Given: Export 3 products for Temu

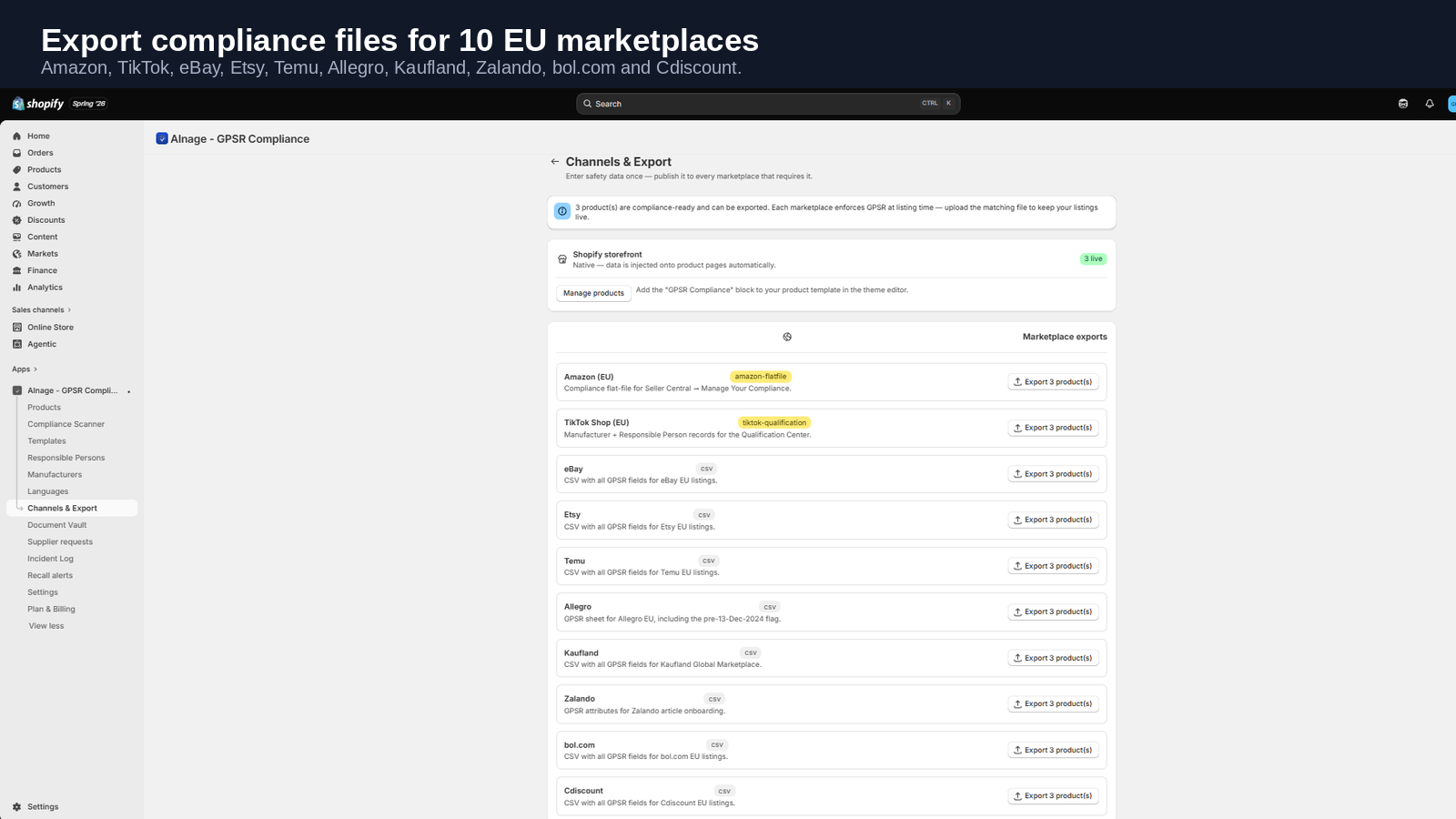Looking at the screenshot, I should click(x=1053, y=566).
